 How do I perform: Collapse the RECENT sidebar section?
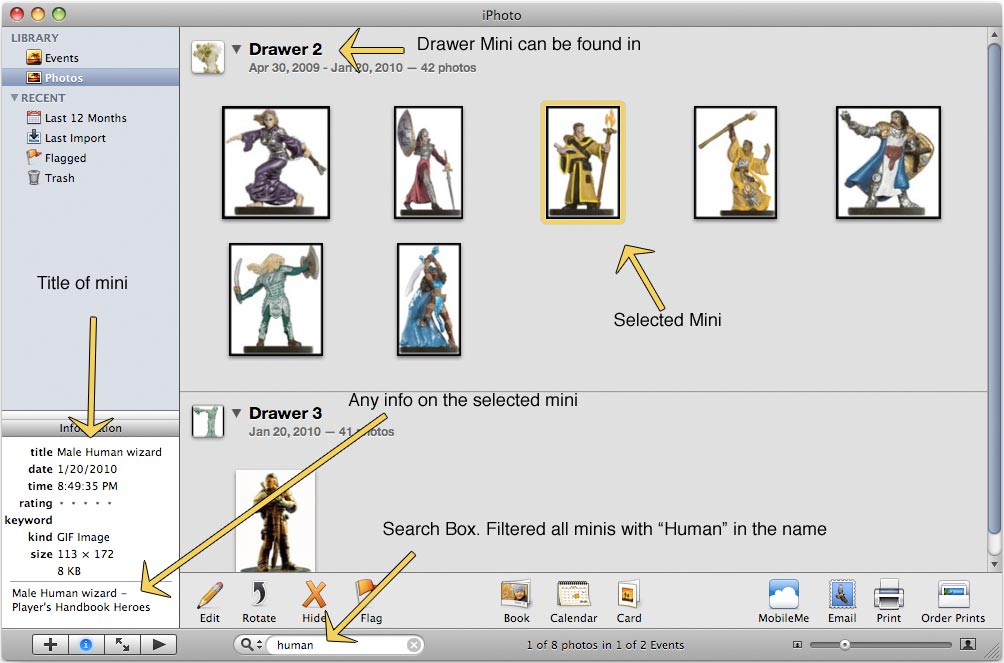(14, 98)
